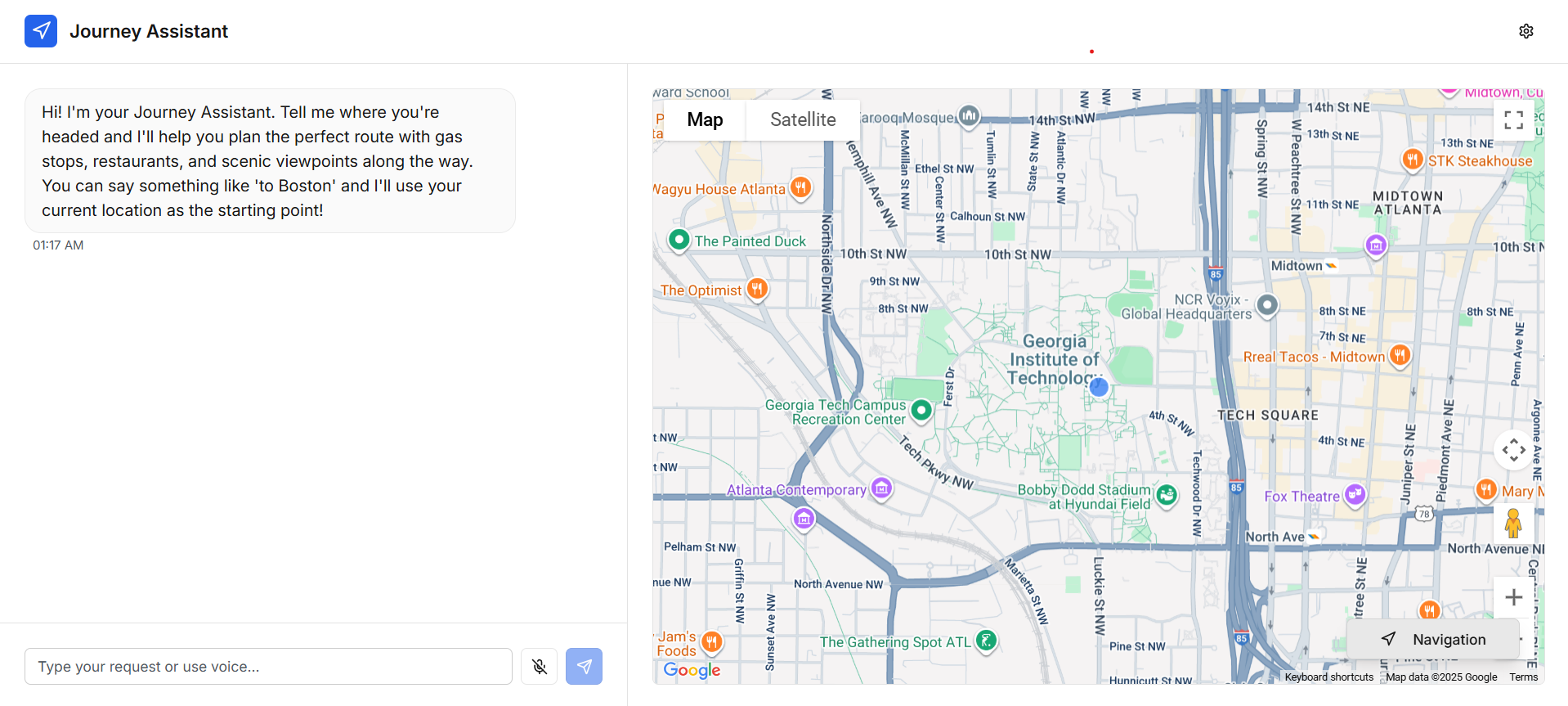Click the blue current location dot

[x=1099, y=387]
